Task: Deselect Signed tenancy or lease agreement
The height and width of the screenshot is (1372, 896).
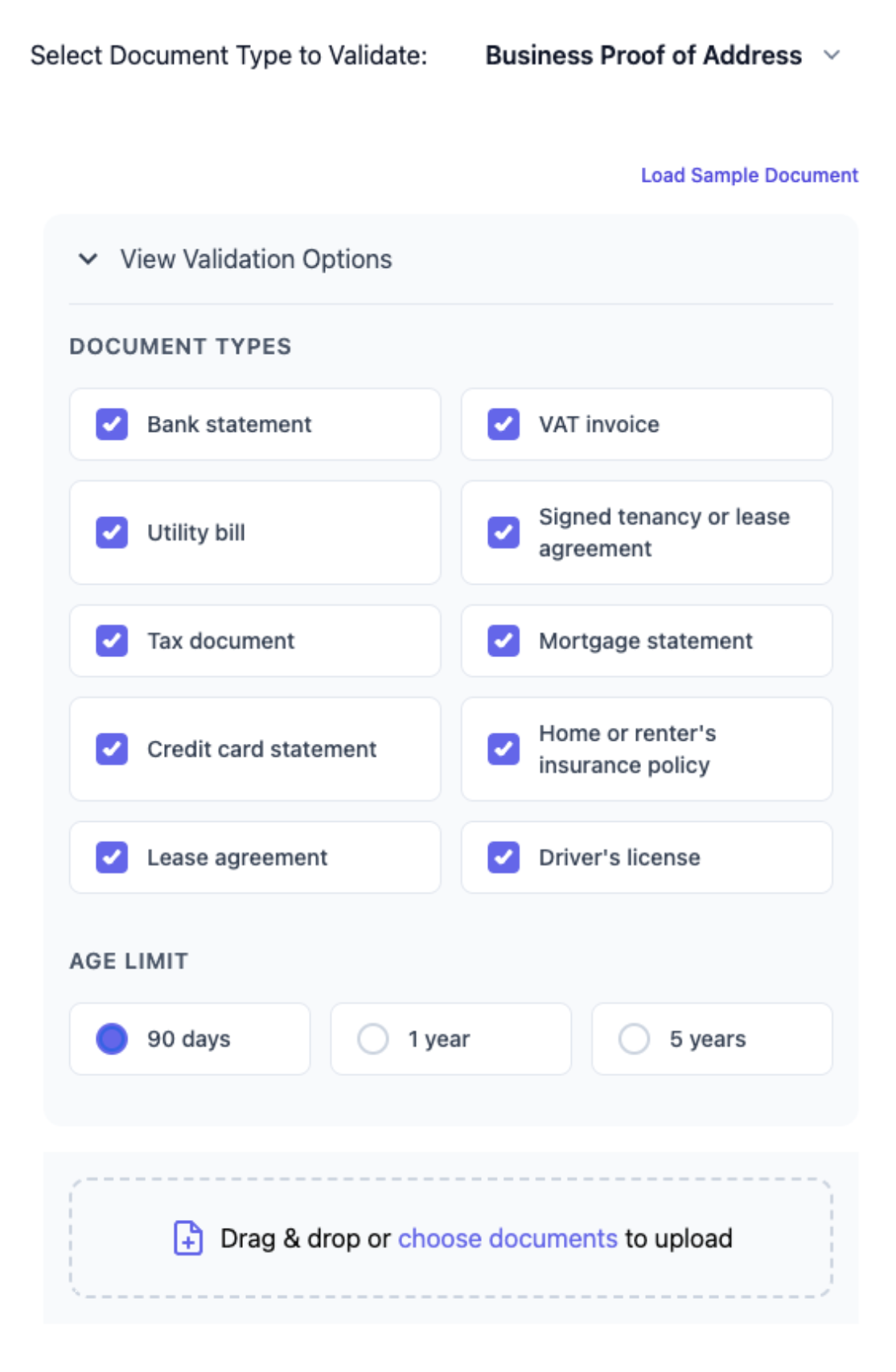Action: (503, 532)
